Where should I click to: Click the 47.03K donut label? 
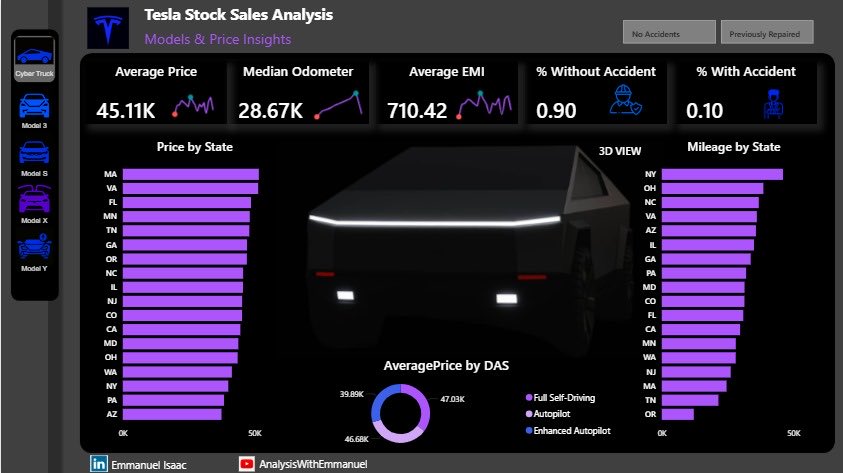(453, 399)
